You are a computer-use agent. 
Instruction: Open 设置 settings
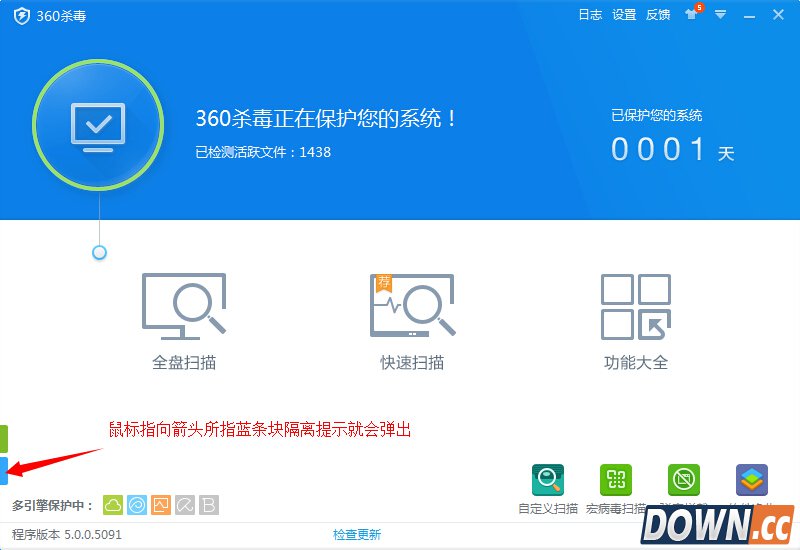tap(624, 15)
